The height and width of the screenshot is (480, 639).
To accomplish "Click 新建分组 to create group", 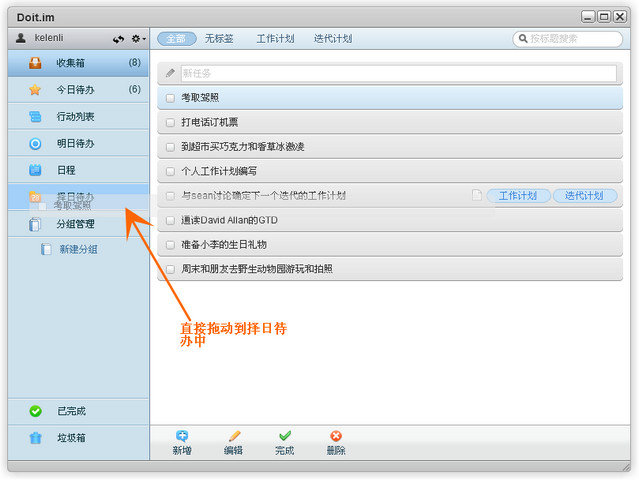I will click(x=77, y=250).
